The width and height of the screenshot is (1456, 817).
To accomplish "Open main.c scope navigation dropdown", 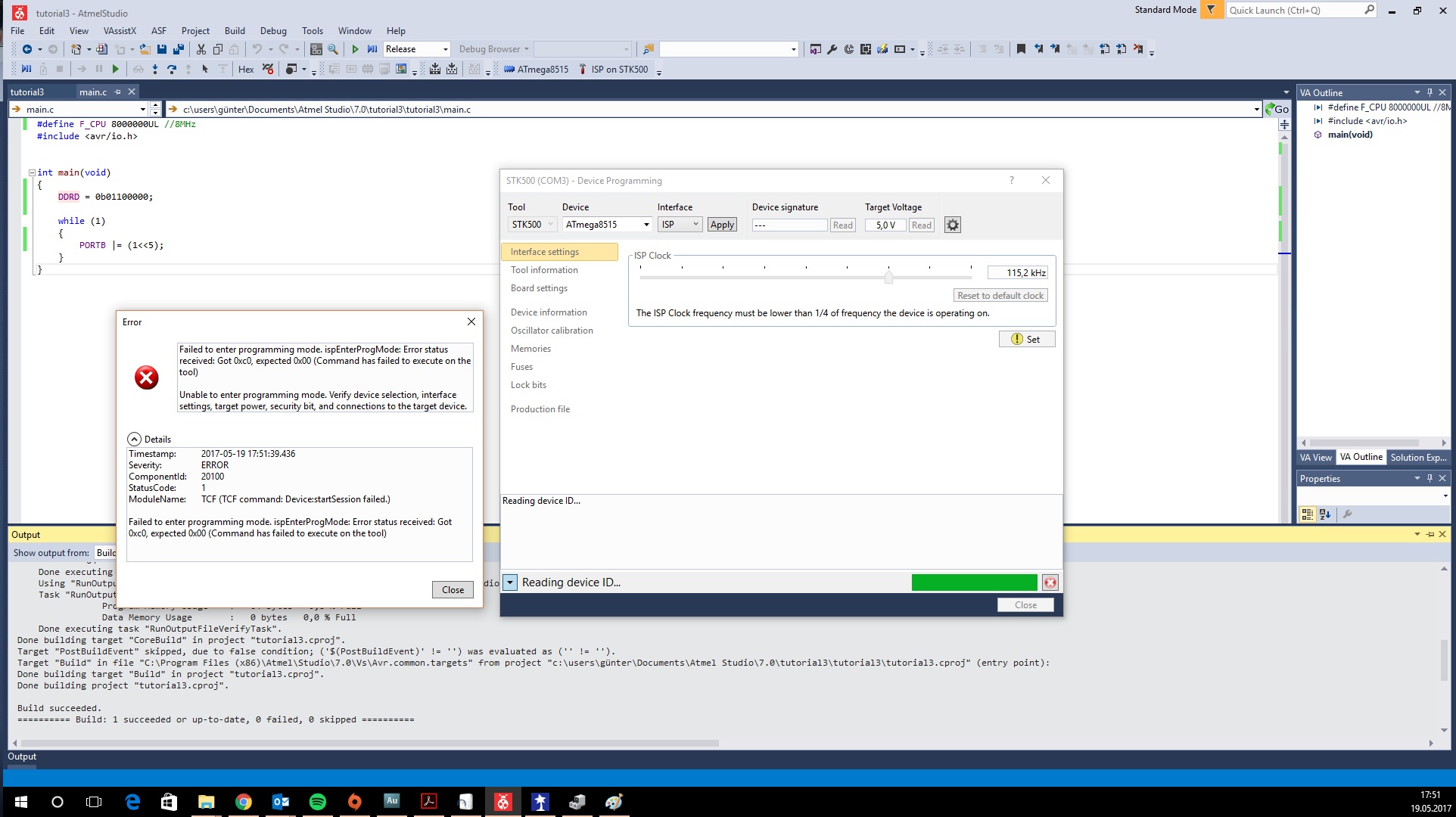I will (142, 109).
